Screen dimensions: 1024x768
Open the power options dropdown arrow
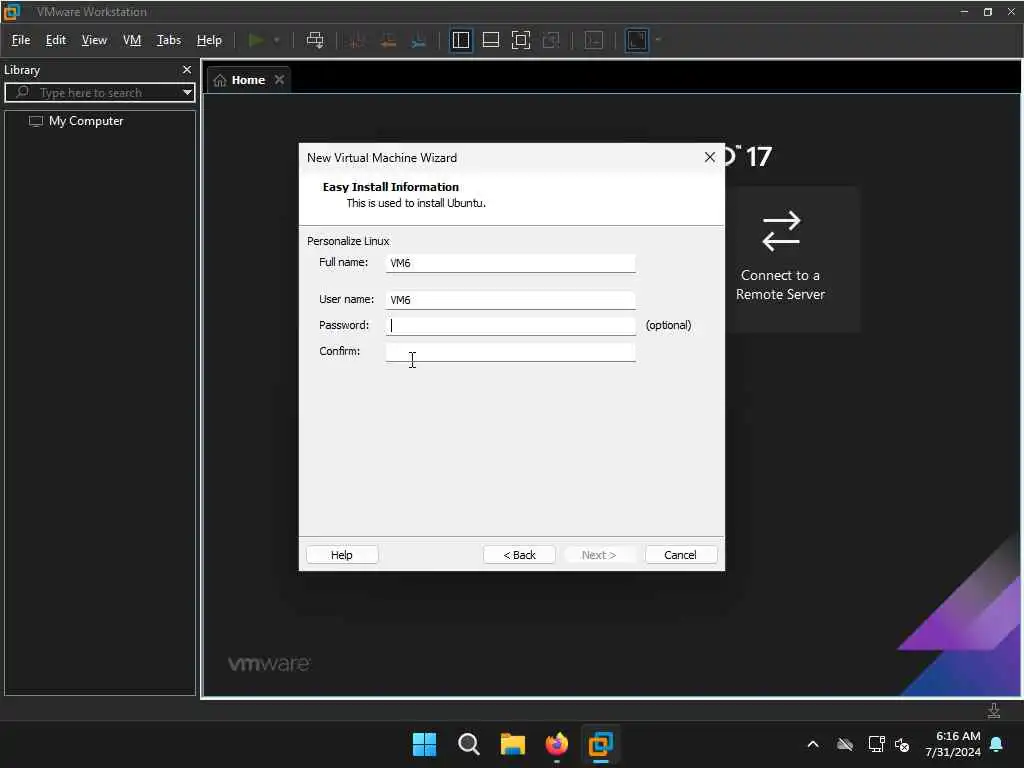coord(277,40)
